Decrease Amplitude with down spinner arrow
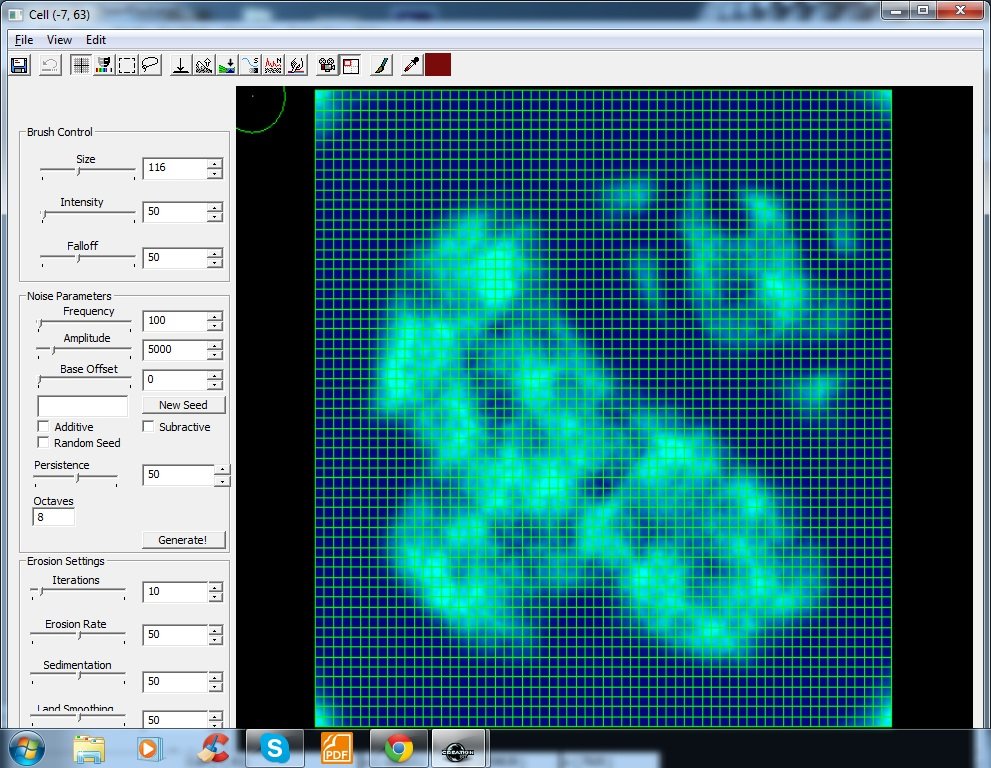991x768 pixels. coord(215,356)
